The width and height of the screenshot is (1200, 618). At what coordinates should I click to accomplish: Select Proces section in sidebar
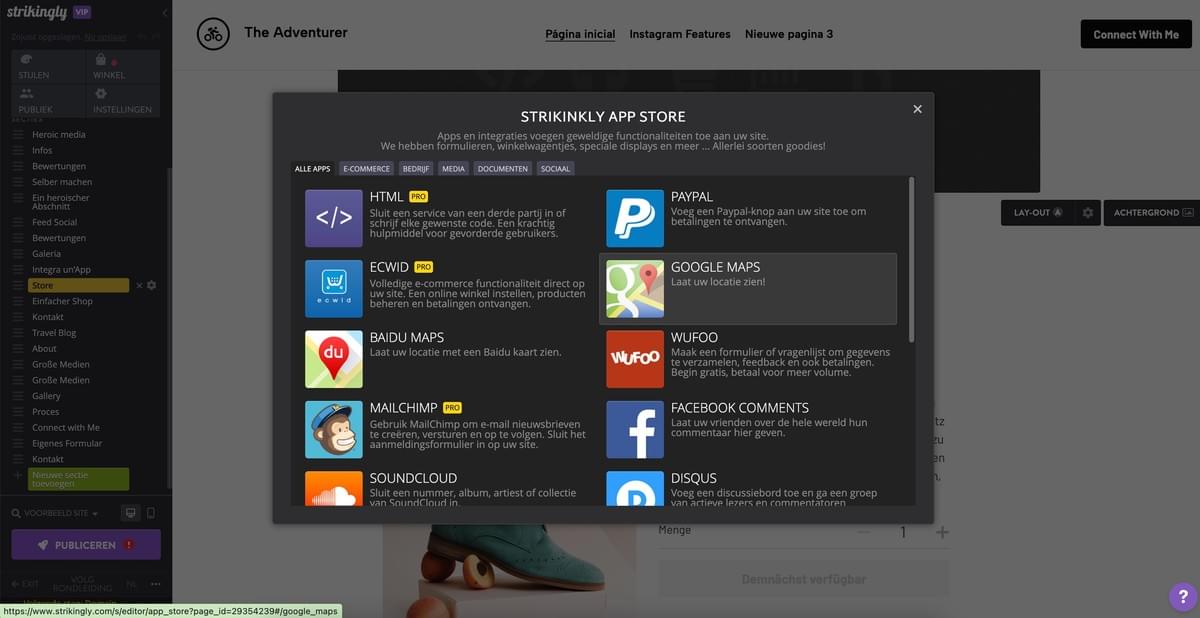click(45, 412)
